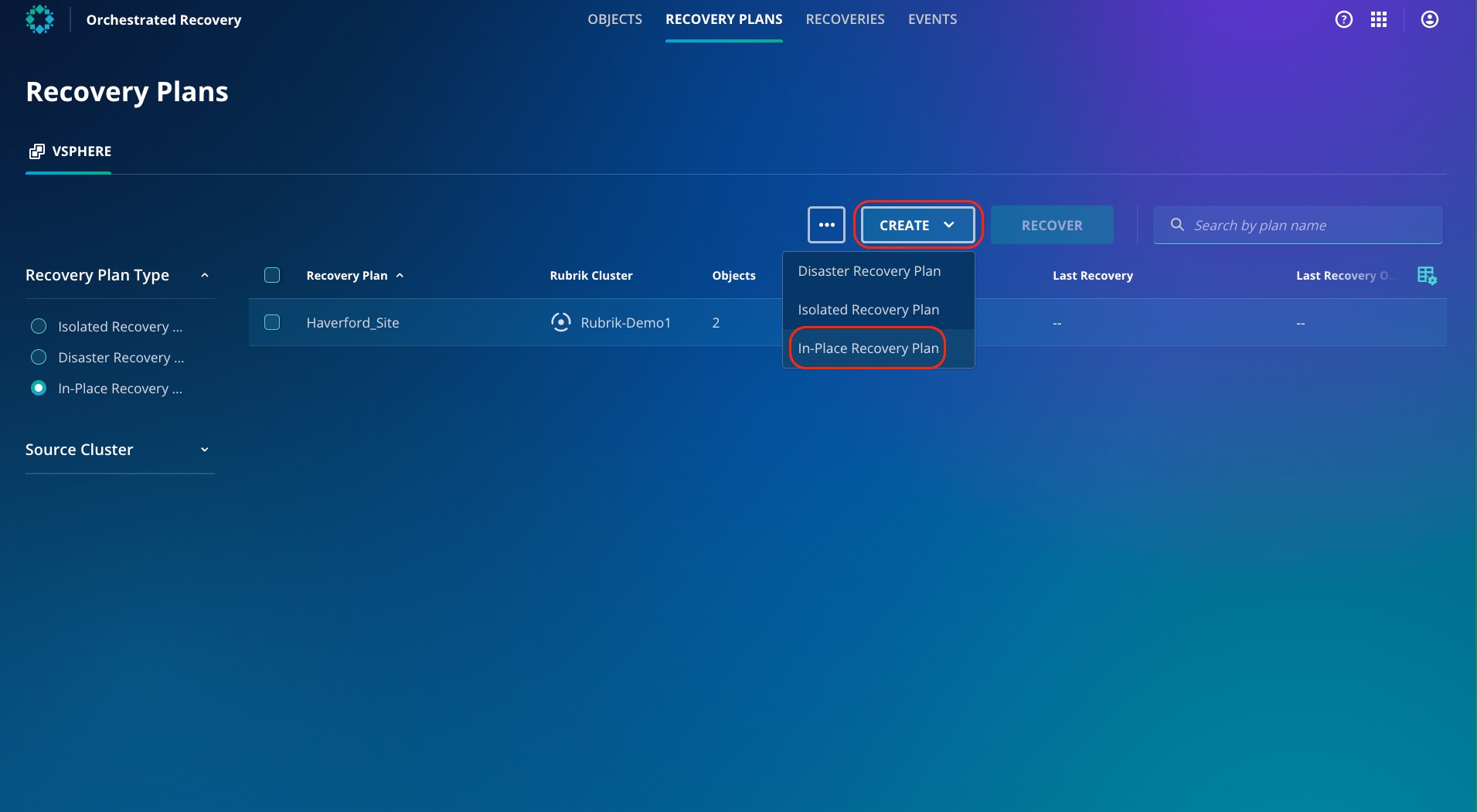This screenshot has width=1477, height=812.
Task: Open the CREATE dropdown button
Action: click(917, 225)
